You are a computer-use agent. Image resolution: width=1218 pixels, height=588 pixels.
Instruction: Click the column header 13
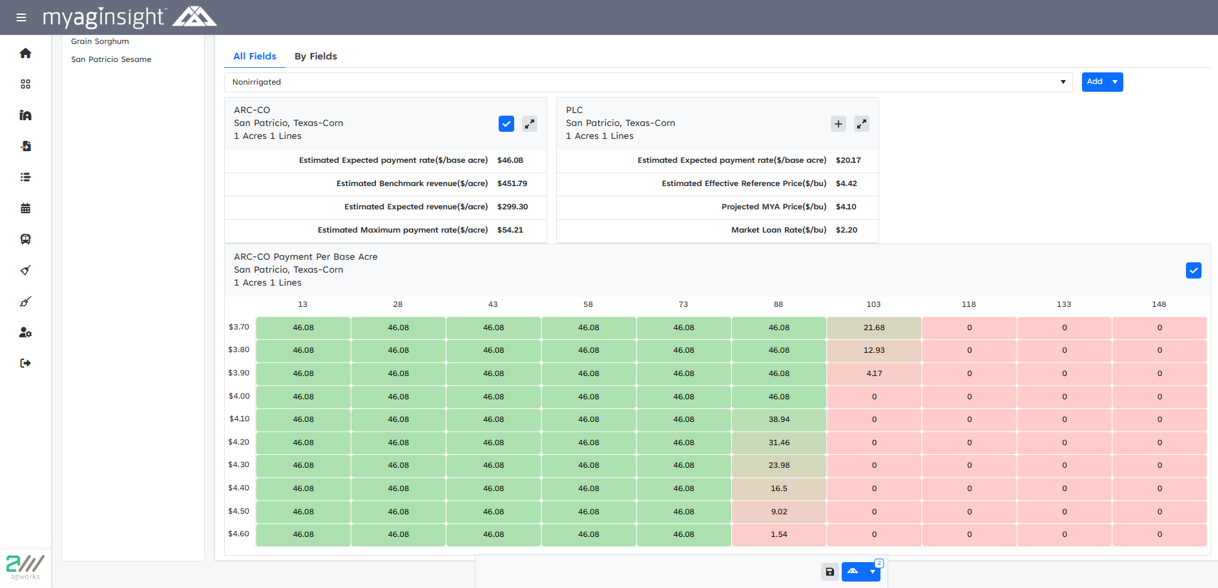tap(303, 304)
